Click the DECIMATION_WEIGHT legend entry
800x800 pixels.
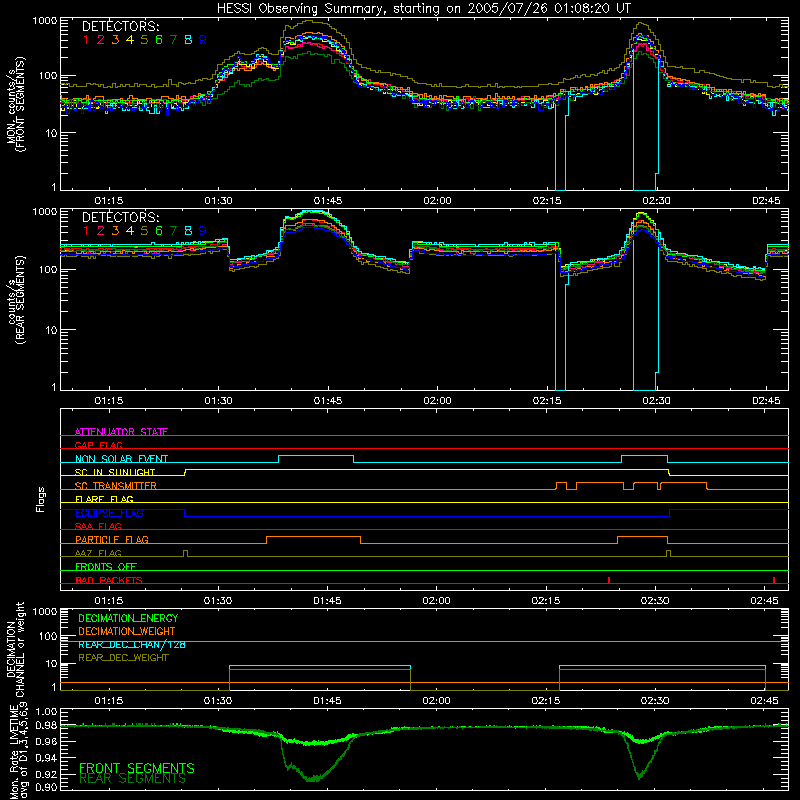[x=127, y=631]
